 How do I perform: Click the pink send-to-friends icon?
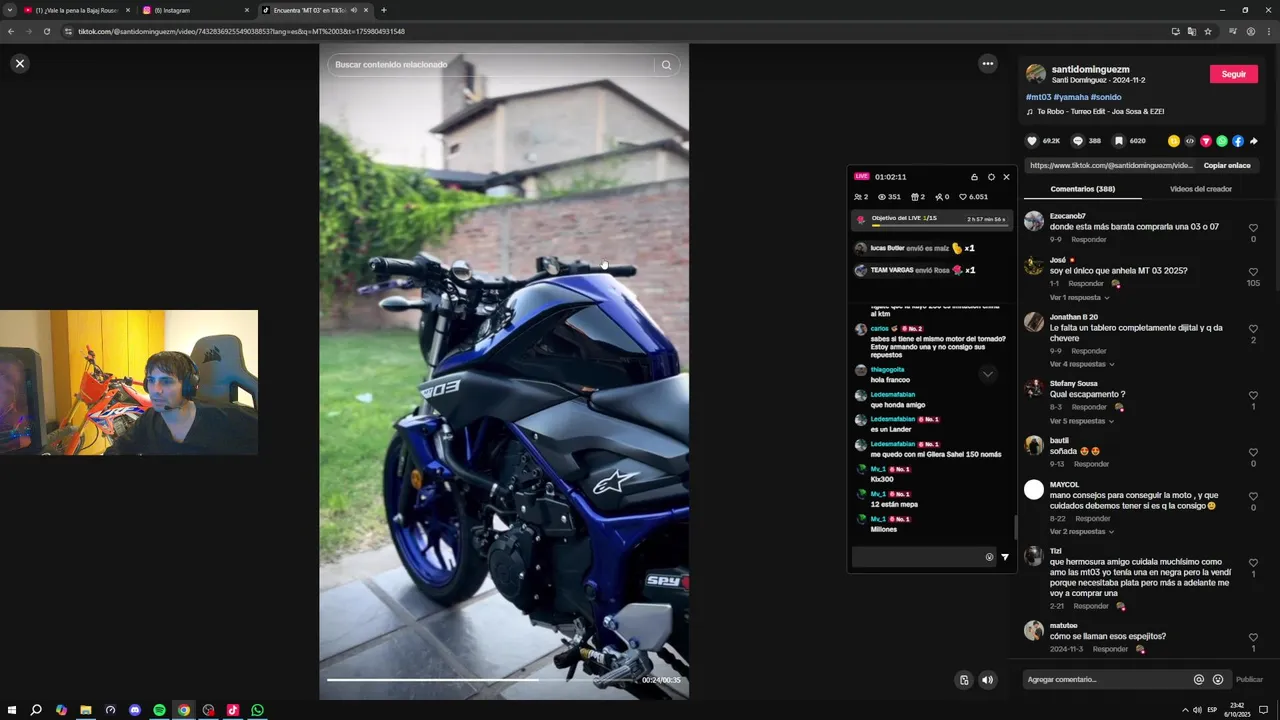[x=1206, y=141]
